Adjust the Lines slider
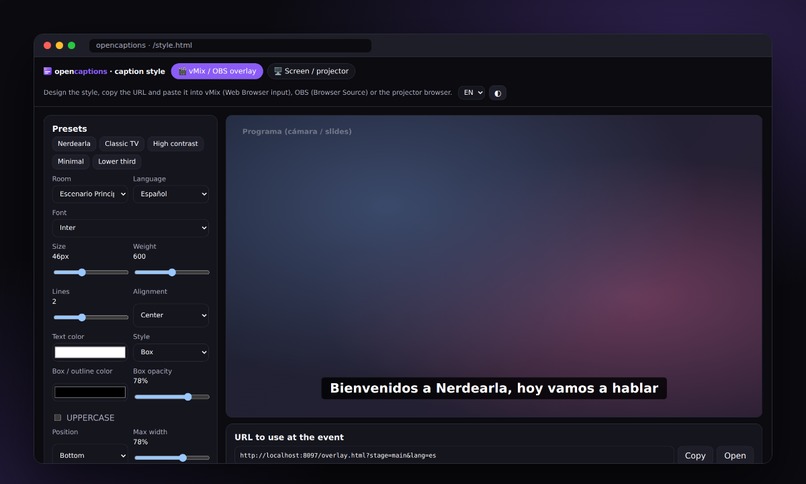 tap(90, 318)
